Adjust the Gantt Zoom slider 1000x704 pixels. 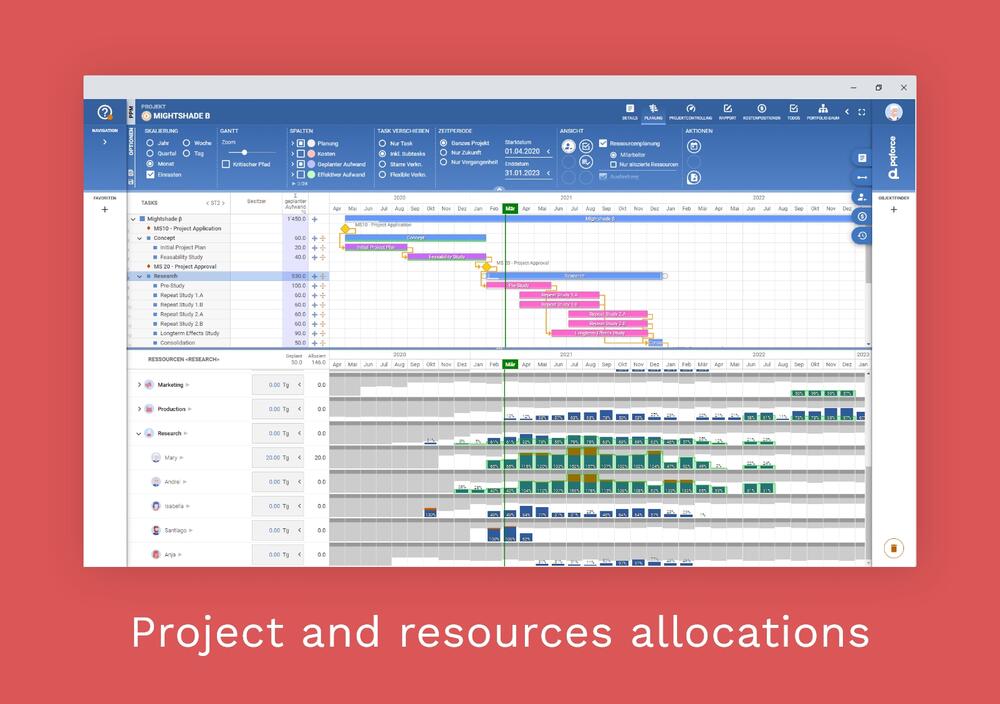pos(243,152)
